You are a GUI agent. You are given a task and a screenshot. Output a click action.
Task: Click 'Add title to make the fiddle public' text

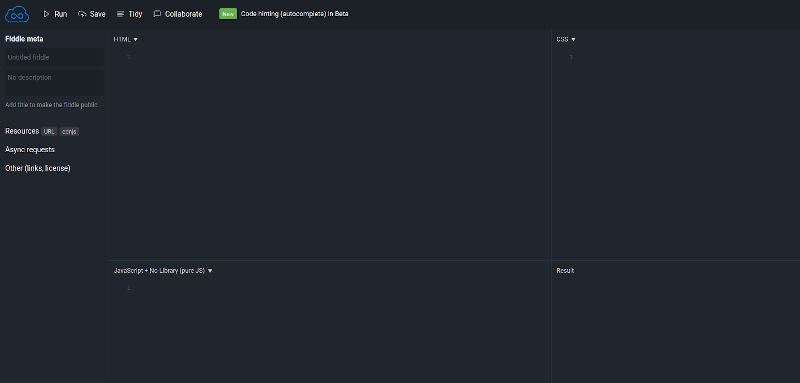click(51, 105)
